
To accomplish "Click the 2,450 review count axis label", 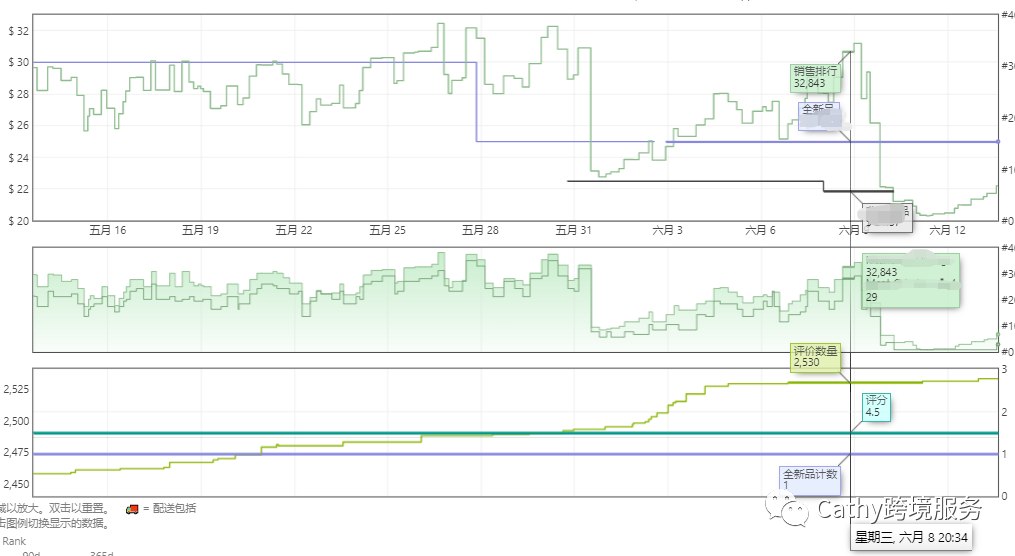I will [x=16, y=484].
